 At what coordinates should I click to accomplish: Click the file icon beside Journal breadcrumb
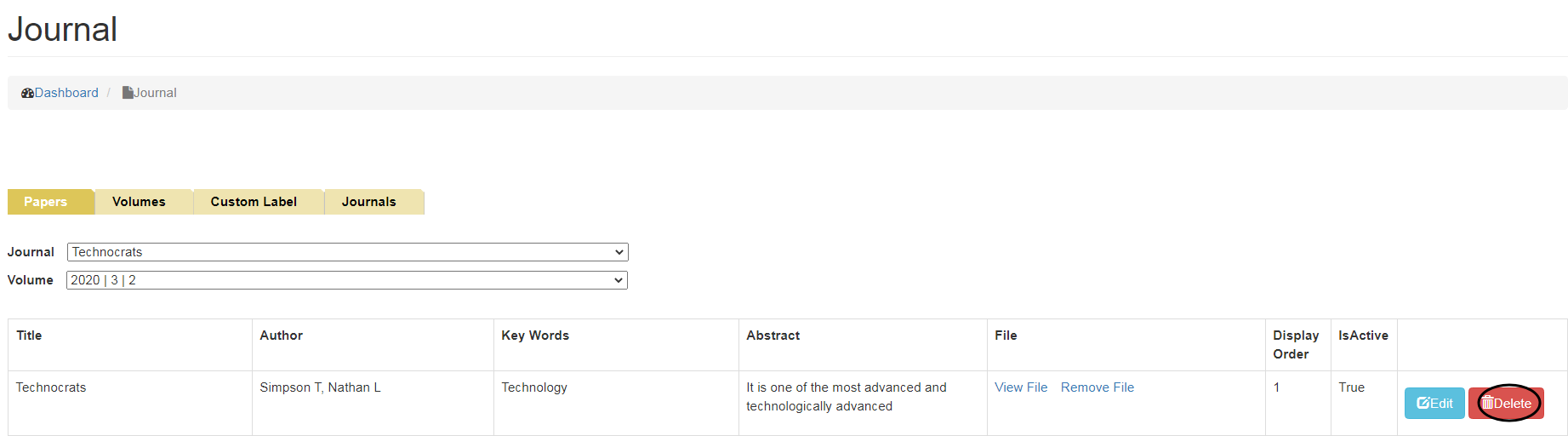(x=128, y=93)
